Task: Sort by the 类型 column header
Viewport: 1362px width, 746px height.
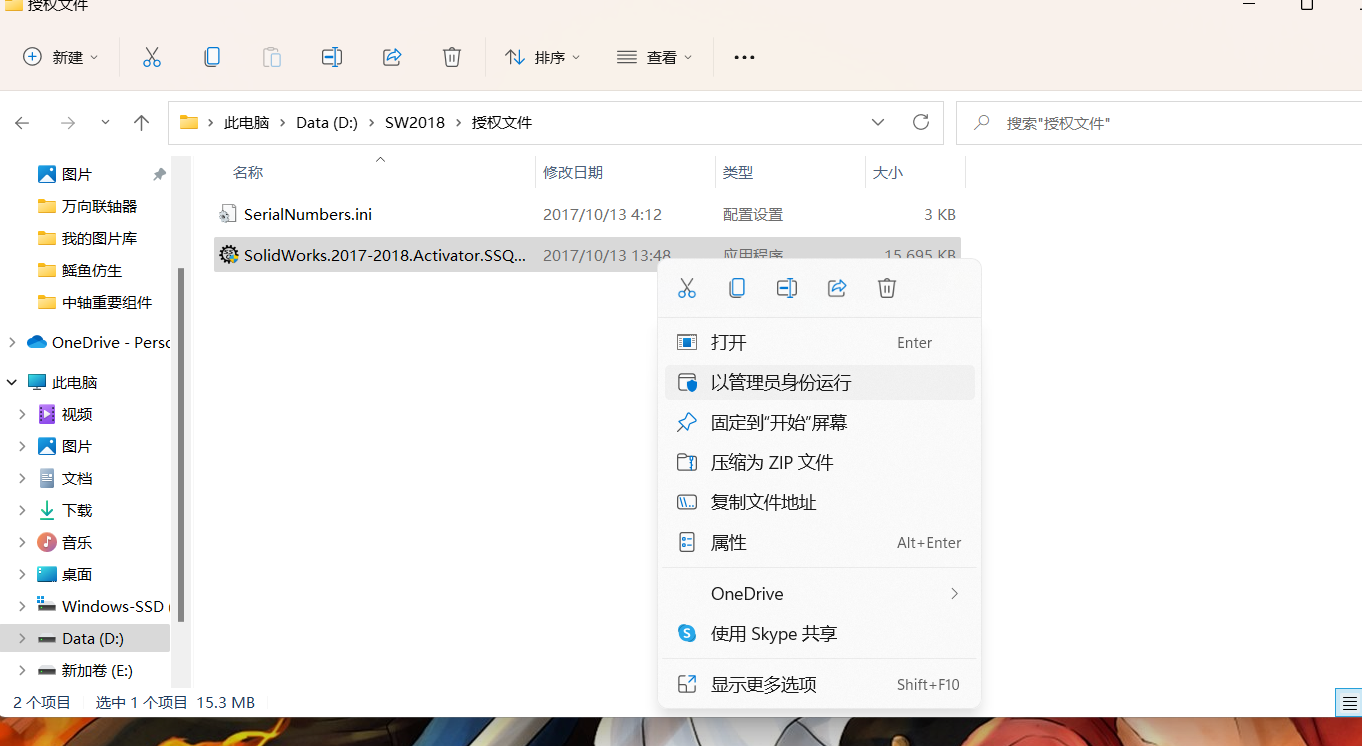Action: pyautogui.click(x=738, y=173)
